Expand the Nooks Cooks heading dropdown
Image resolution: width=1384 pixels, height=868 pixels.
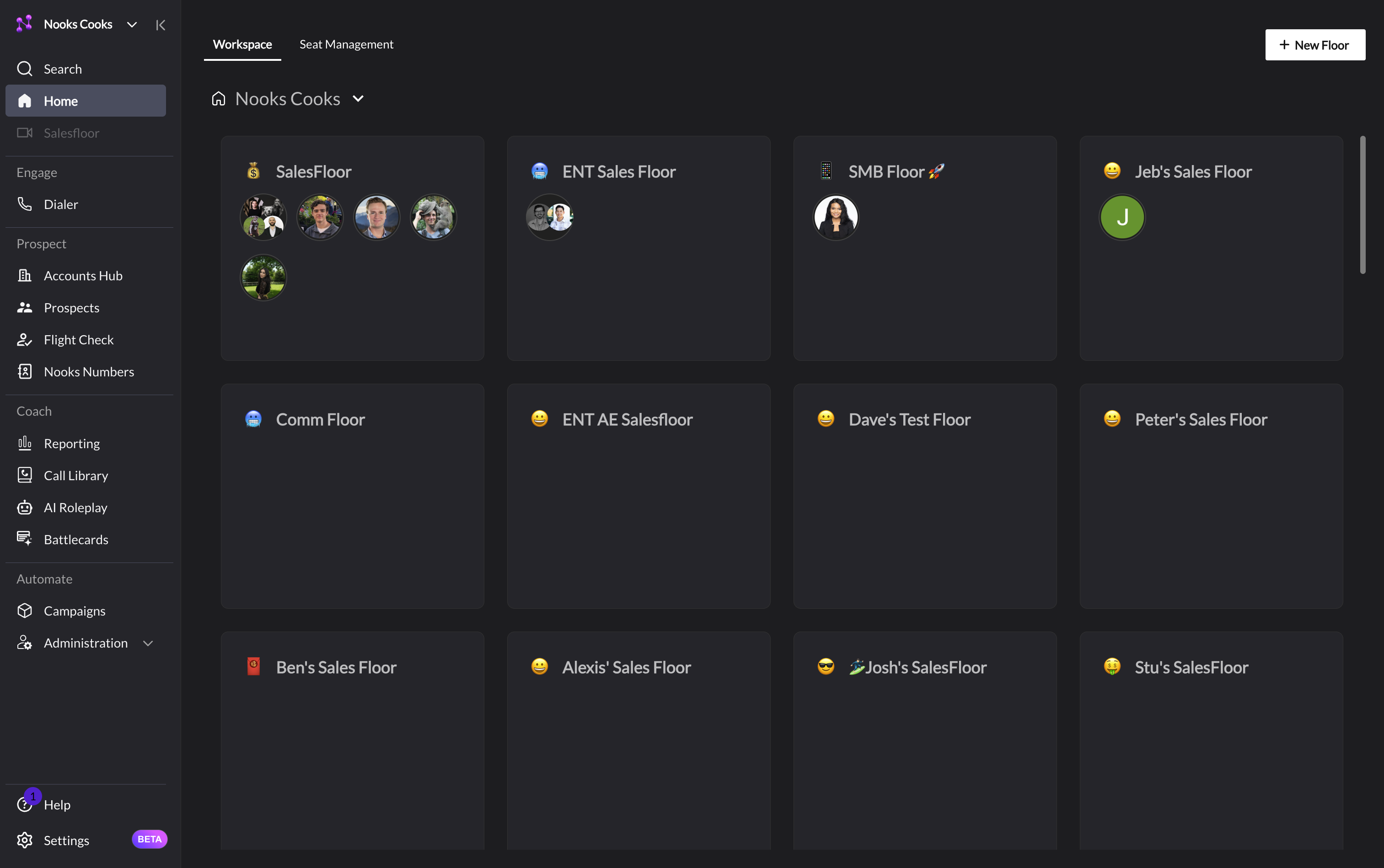358,99
